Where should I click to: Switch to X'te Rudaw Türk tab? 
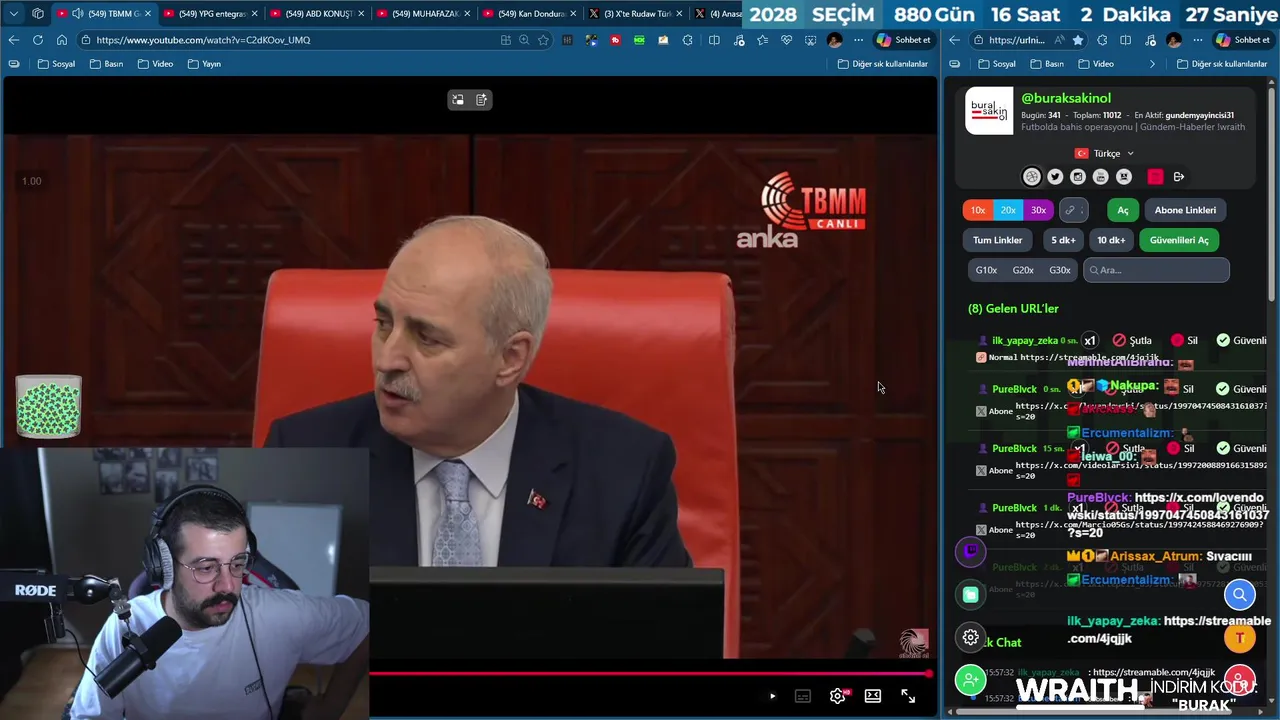coord(633,13)
